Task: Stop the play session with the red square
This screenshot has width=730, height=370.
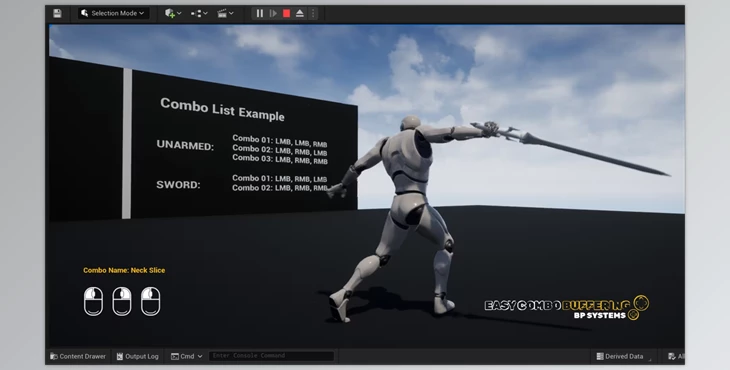Action: [x=286, y=13]
